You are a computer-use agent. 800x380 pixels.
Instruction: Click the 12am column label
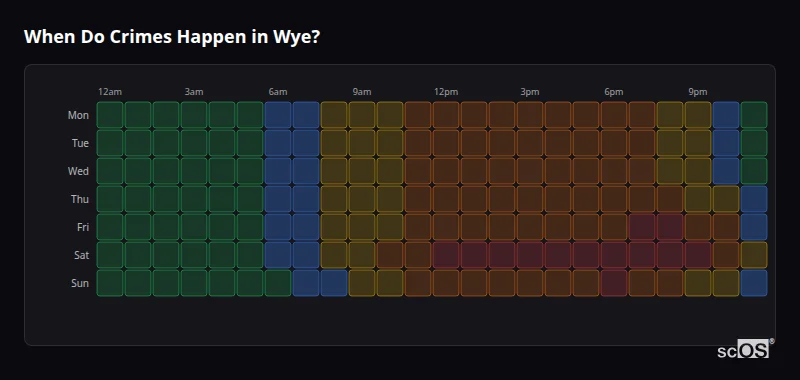click(110, 92)
